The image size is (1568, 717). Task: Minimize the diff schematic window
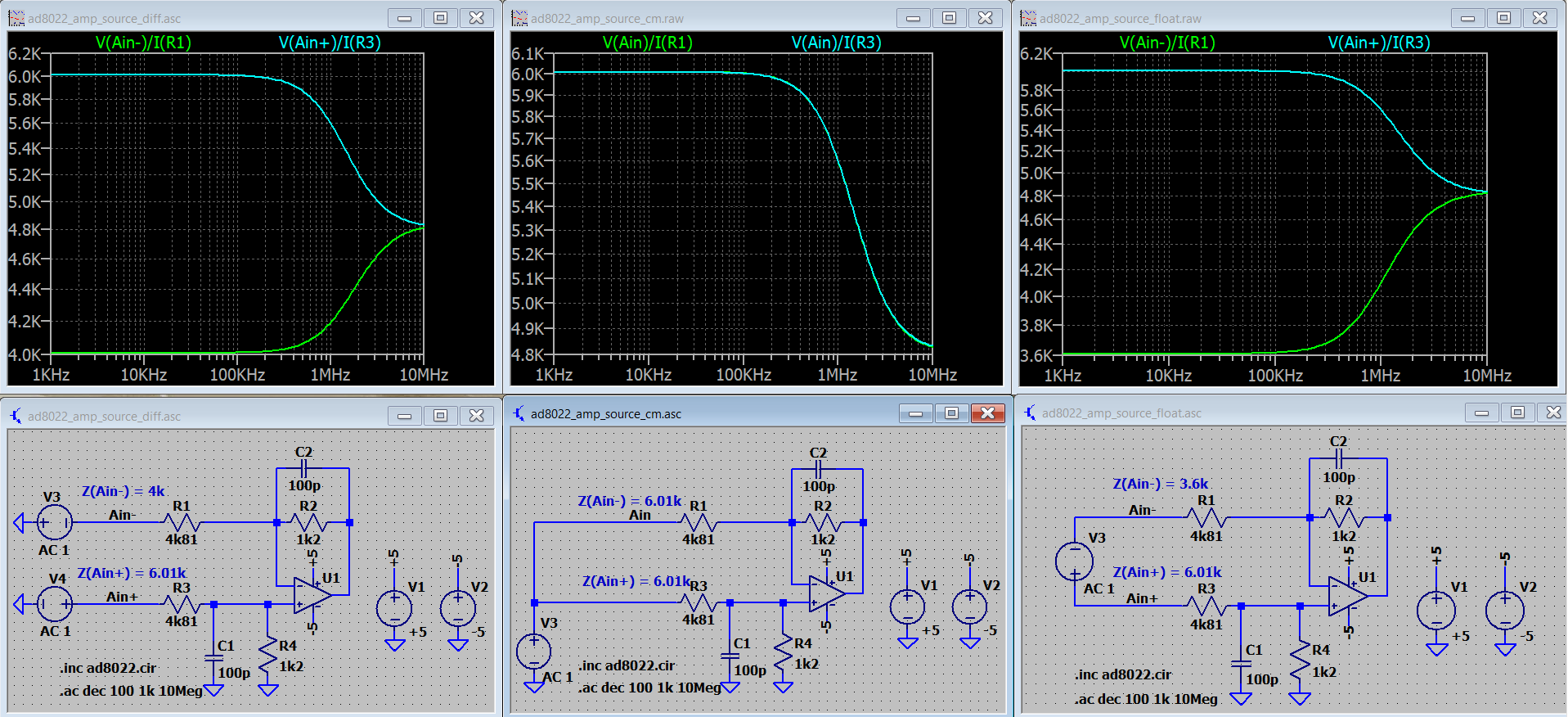coord(405,416)
